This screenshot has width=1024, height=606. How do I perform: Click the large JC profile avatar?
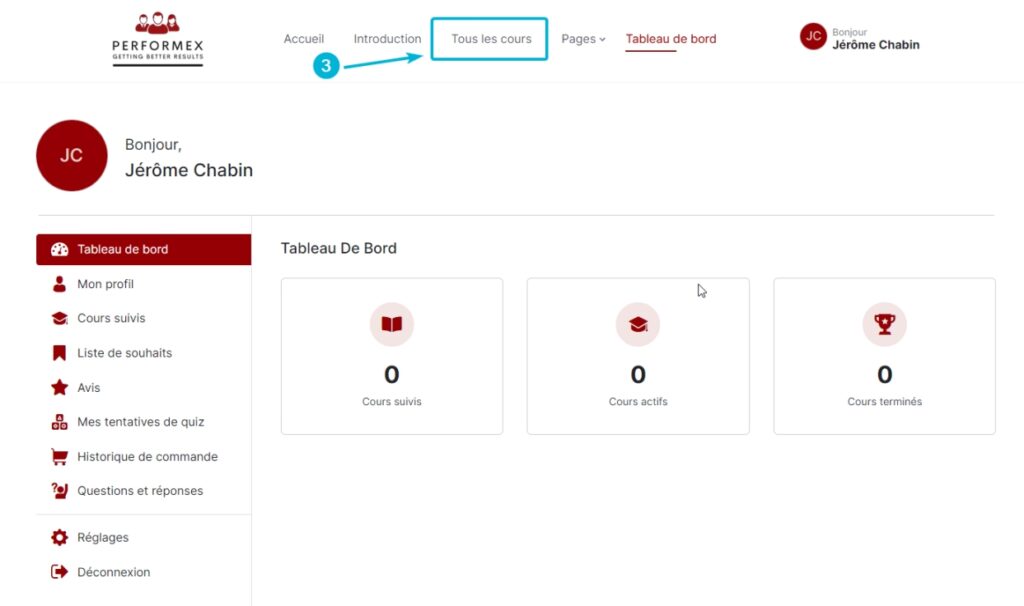(72, 155)
